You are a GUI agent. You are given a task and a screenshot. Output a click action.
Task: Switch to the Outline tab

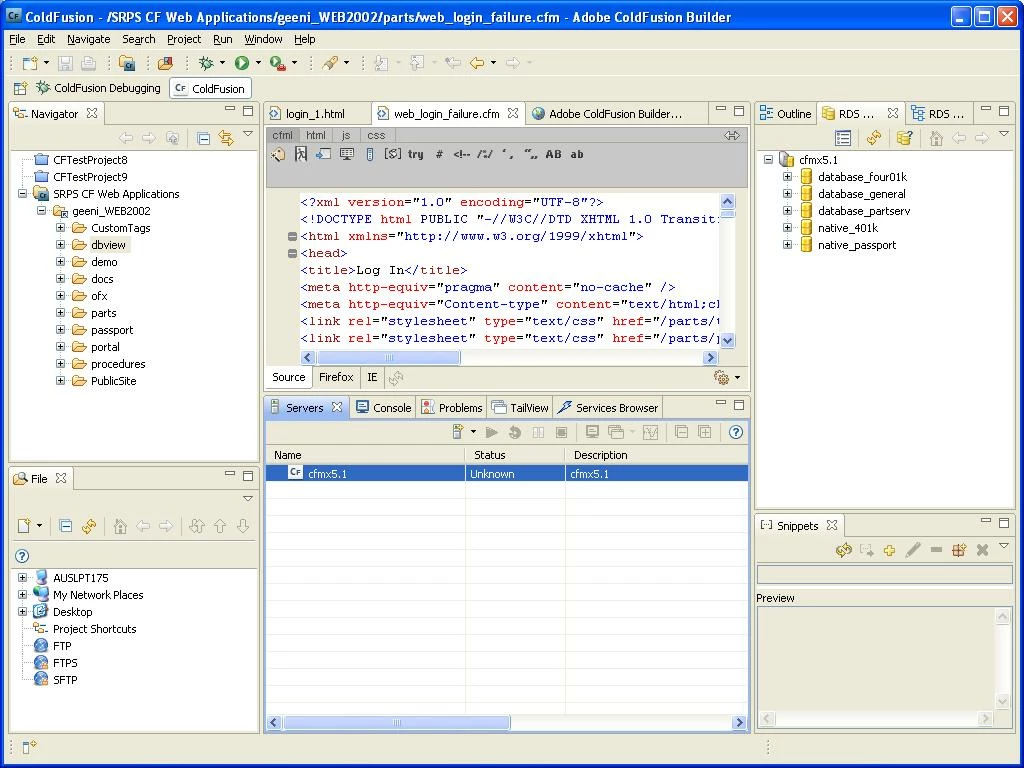point(786,114)
